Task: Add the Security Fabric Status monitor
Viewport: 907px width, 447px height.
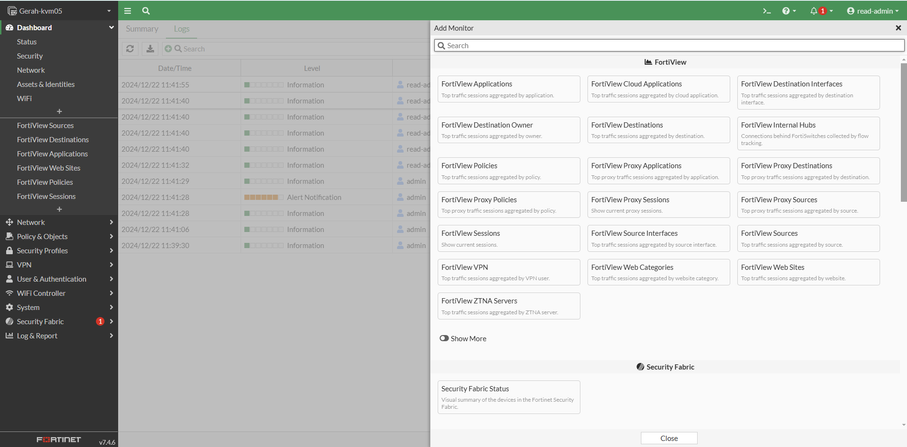Action: click(508, 397)
